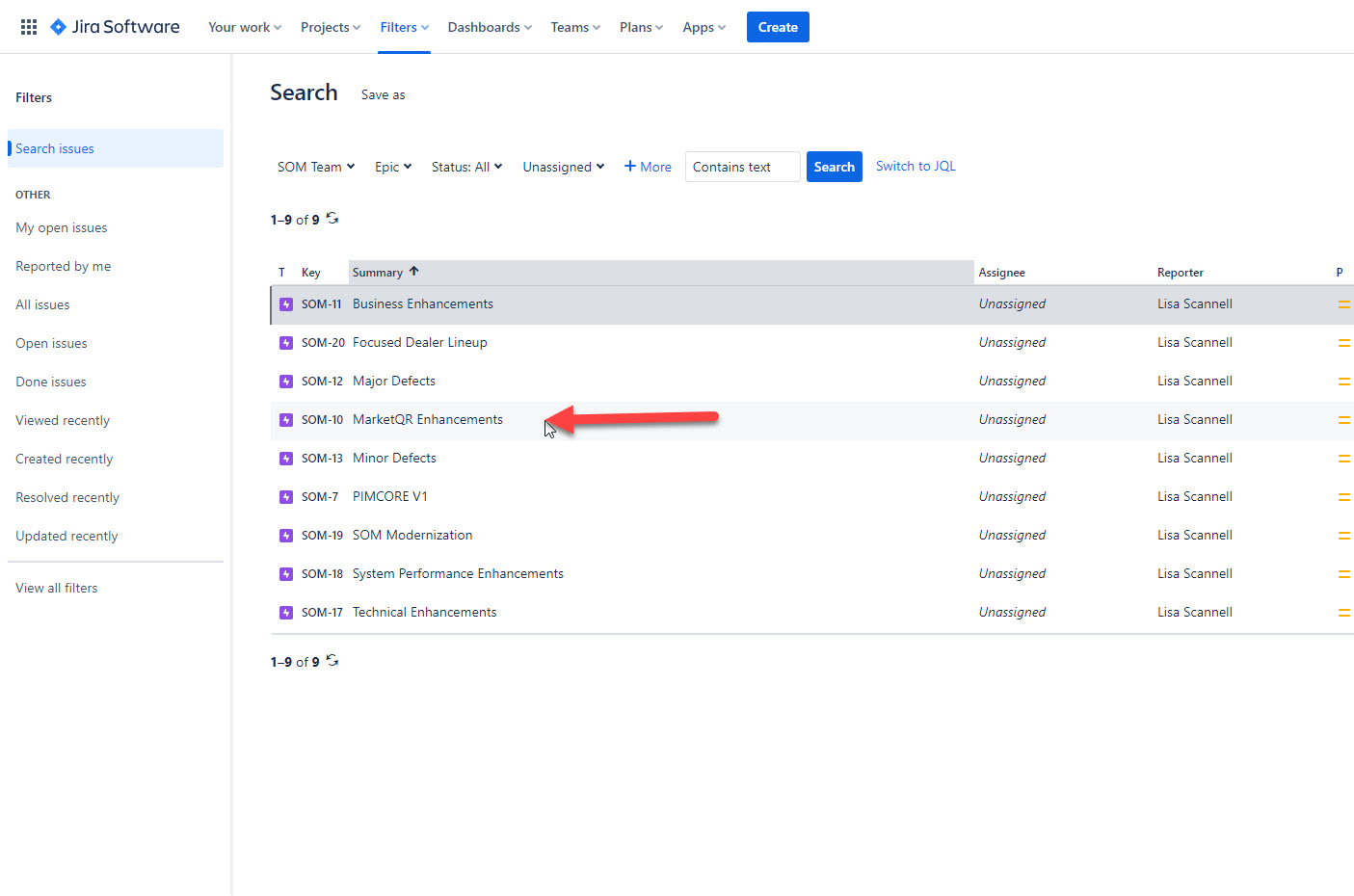Image resolution: width=1354 pixels, height=896 pixels.
Task: Open the Dashboards menu
Action: pos(489,26)
